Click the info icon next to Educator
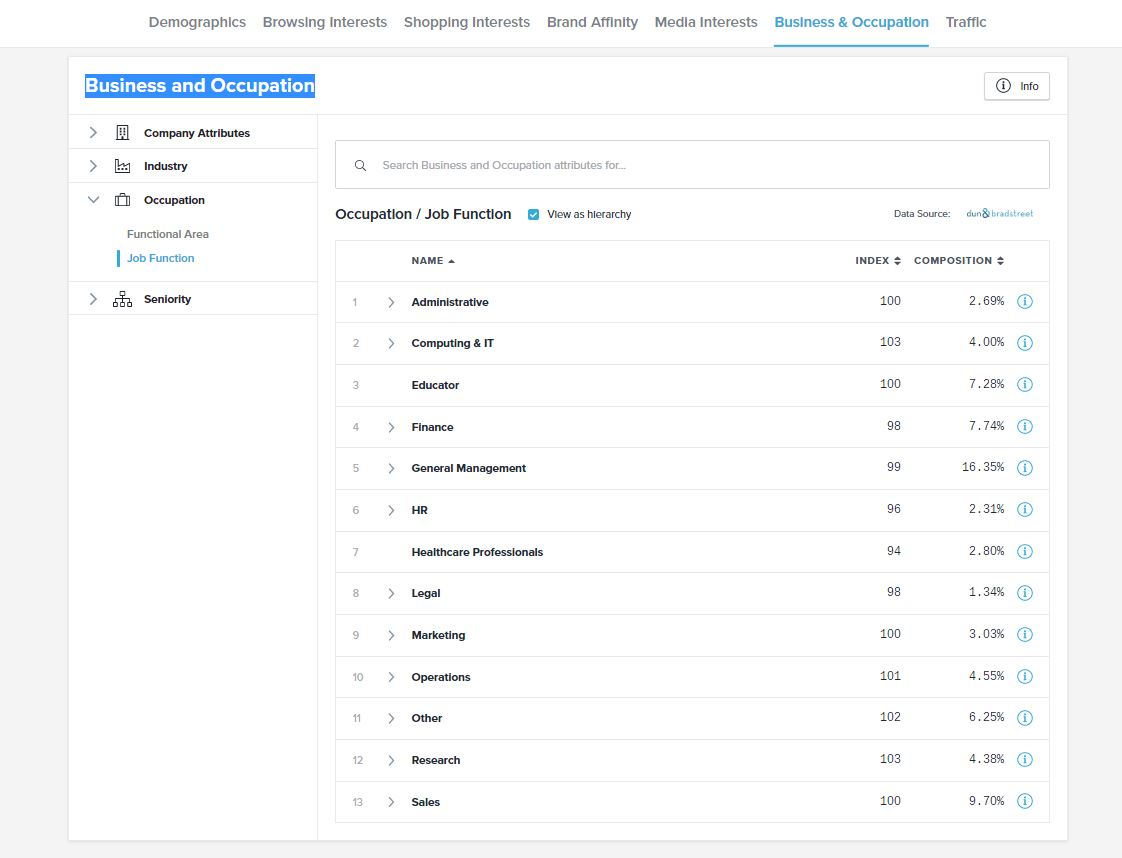This screenshot has height=858, width=1122. point(1024,384)
